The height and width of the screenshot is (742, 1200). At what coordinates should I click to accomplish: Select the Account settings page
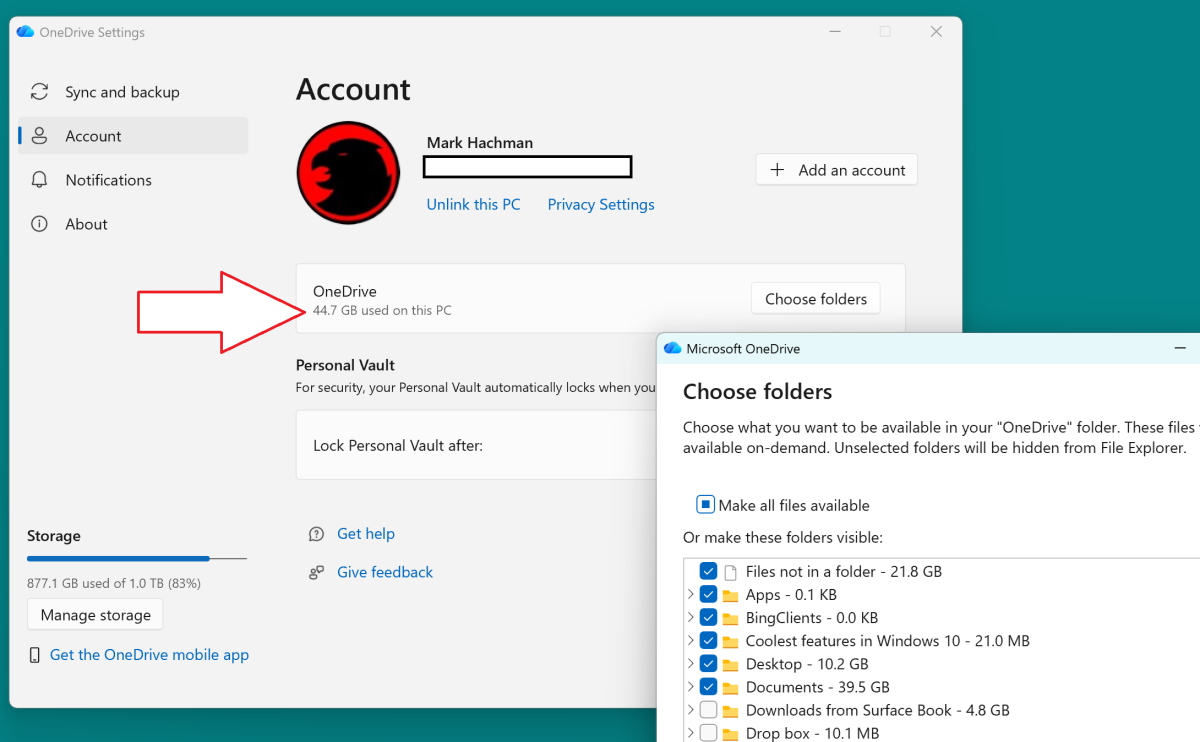coord(133,136)
